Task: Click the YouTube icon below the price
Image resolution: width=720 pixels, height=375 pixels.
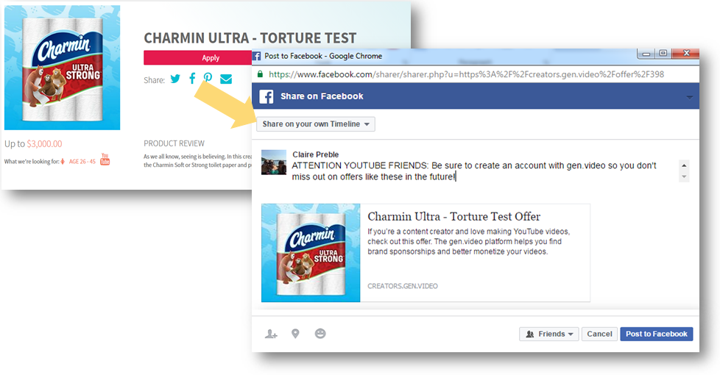Action: pyautogui.click(x=105, y=159)
